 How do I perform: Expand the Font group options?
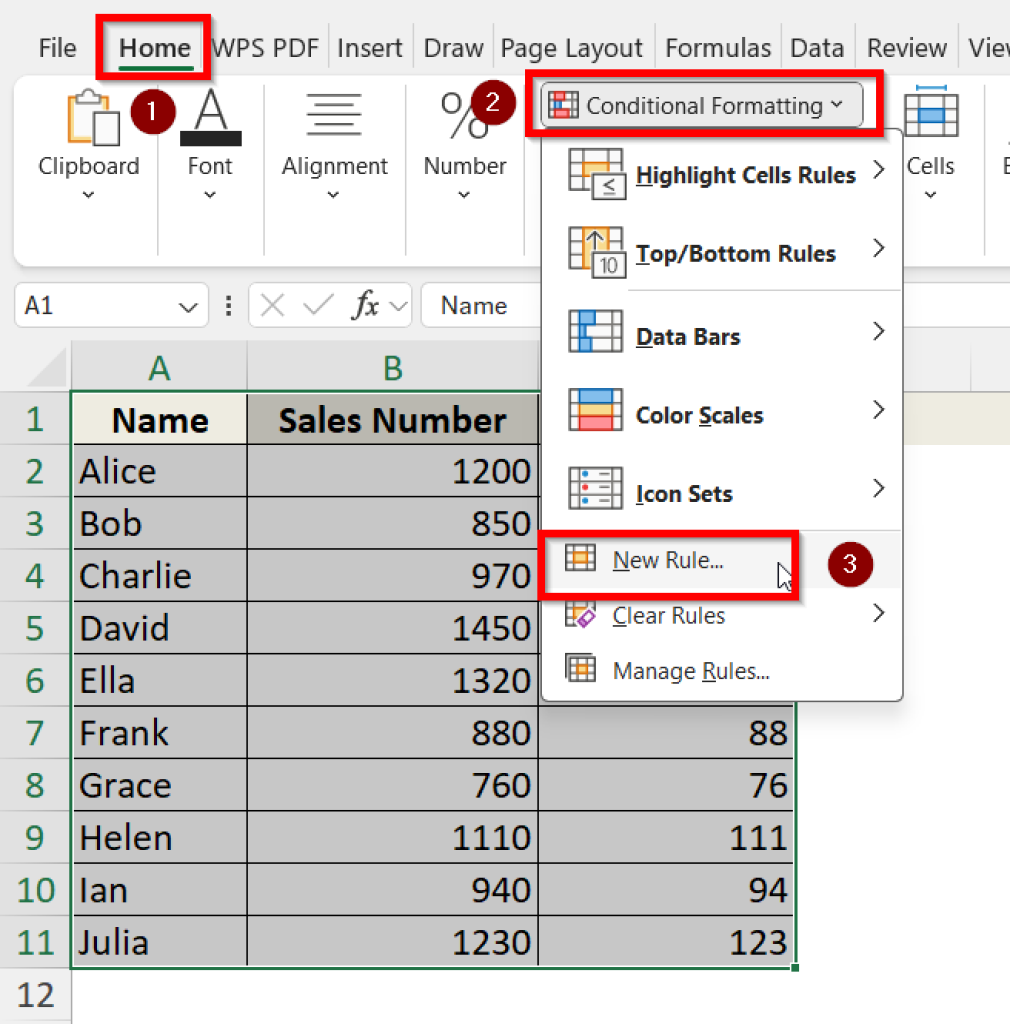pyautogui.click(x=210, y=196)
